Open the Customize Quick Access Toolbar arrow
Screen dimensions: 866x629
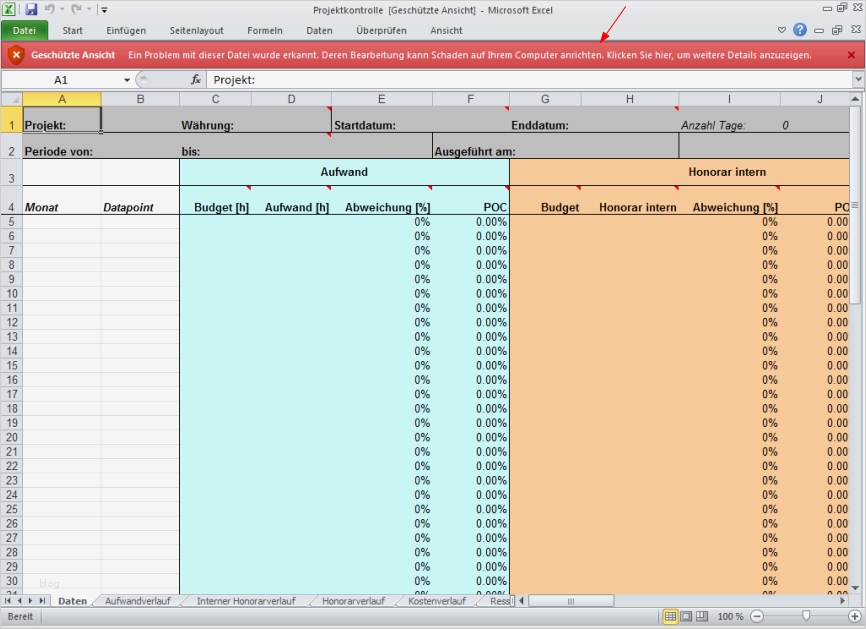coord(104,9)
